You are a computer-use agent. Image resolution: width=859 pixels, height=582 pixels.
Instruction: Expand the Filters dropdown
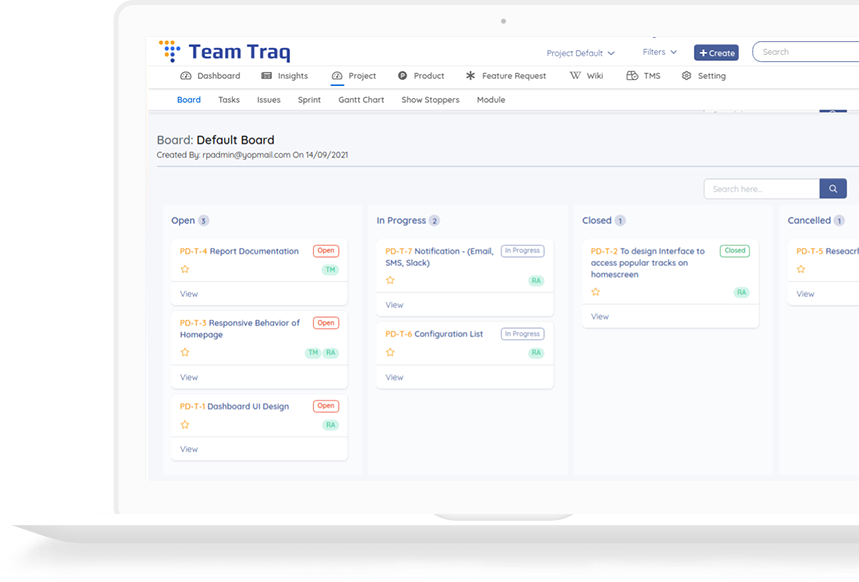(660, 52)
